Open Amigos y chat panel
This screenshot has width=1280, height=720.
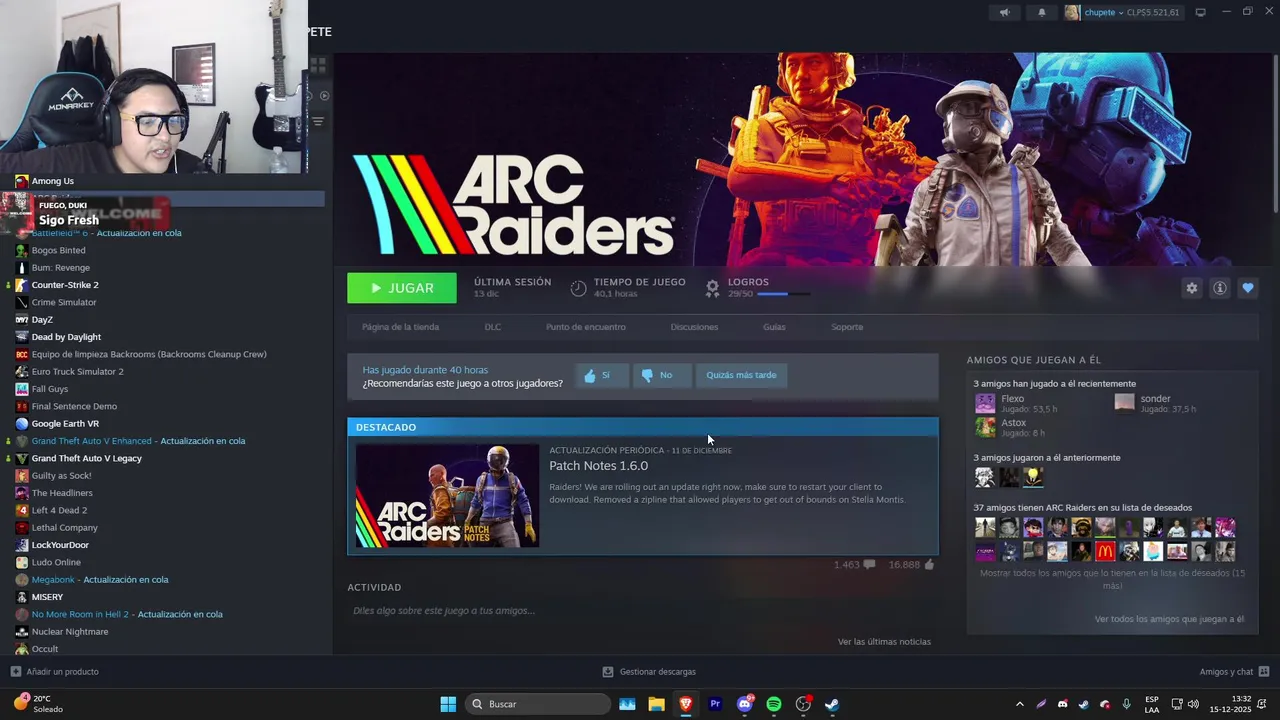coord(1234,672)
